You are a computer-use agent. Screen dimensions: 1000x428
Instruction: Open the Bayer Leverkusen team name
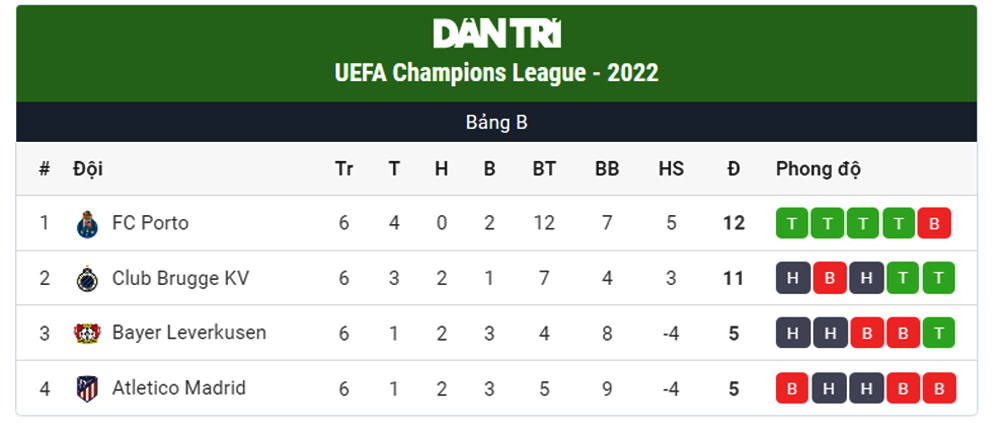(189, 333)
